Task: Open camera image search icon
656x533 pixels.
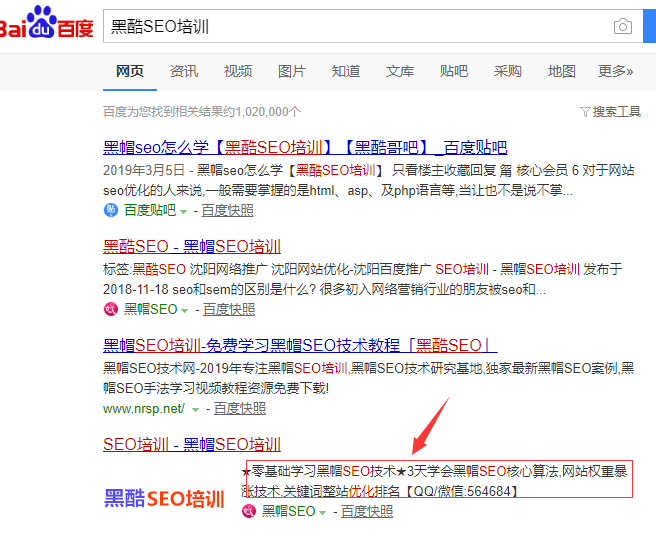Action: pyautogui.click(x=623, y=26)
